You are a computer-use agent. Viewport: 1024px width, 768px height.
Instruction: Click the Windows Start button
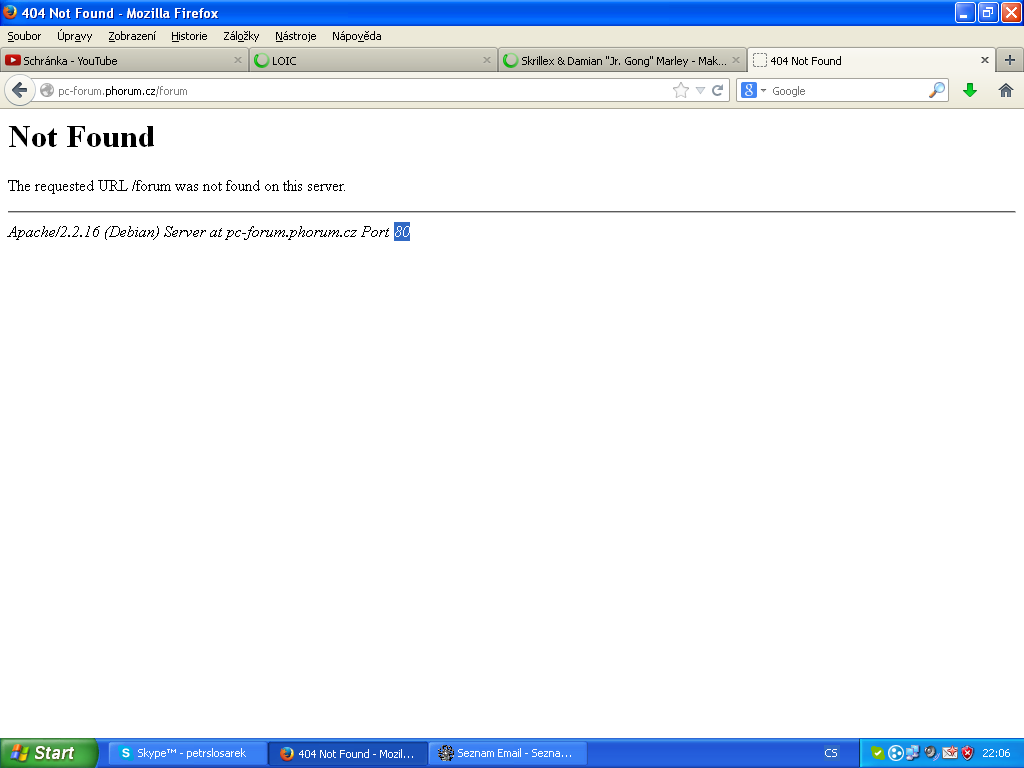(47, 753)
